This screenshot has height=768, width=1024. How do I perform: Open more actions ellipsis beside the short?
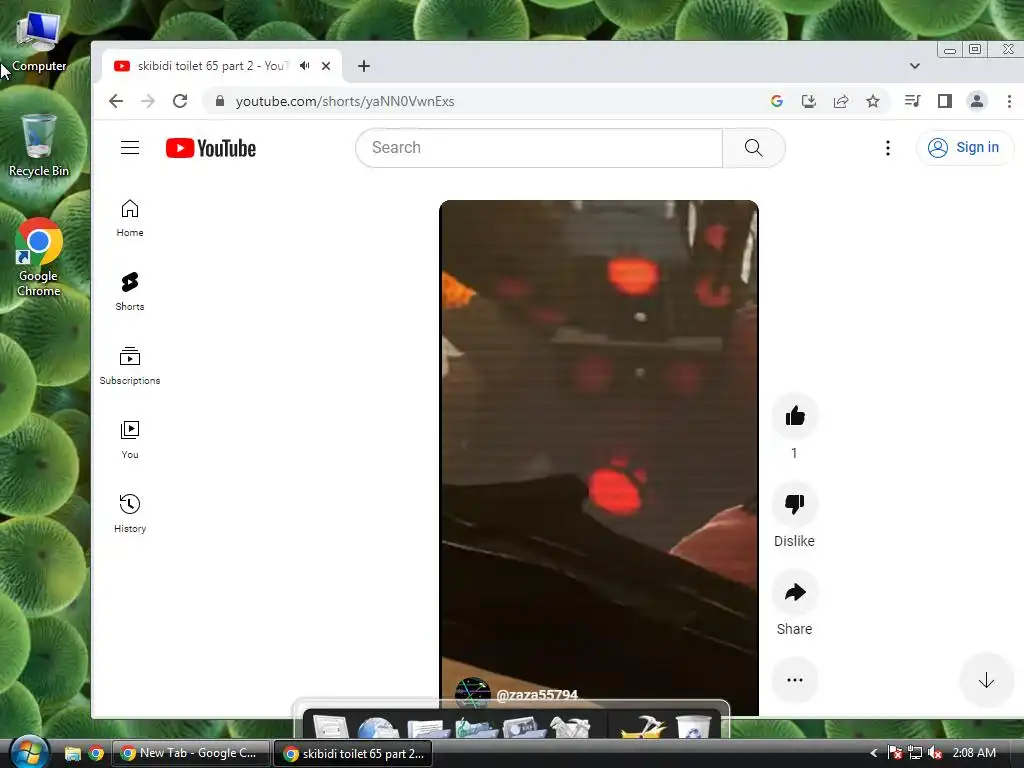pos(795,680)
